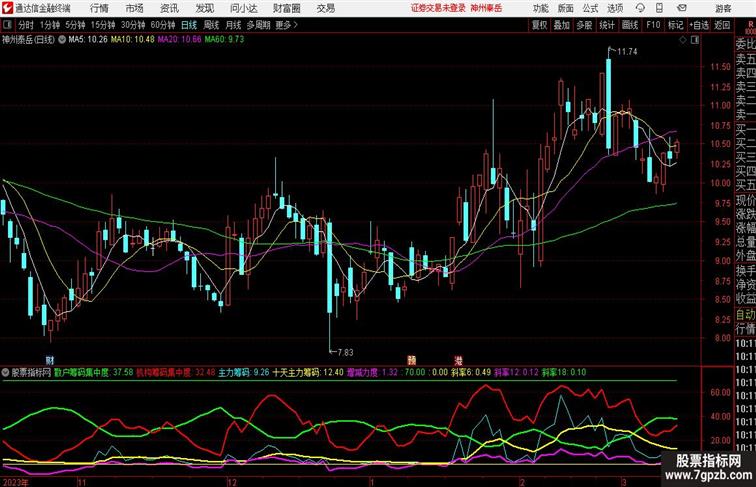This screenshot has width=756, height=487.
Task: Expand the main chart indicator dropdown arrow
Action: tap(62, 40)
